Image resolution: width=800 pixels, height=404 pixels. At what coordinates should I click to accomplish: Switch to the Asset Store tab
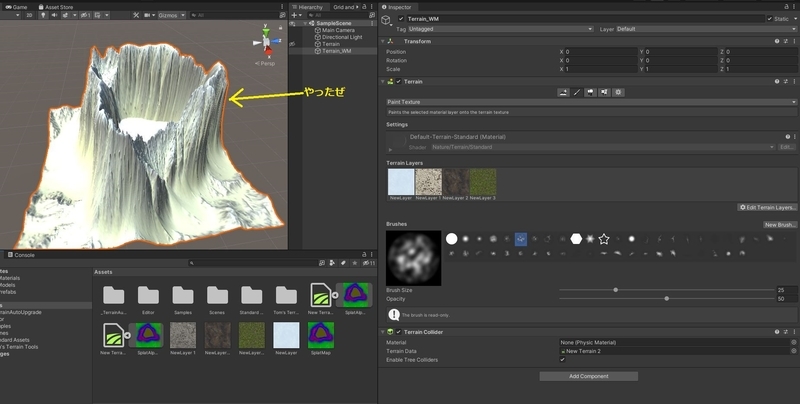click(x=56, y=7)
